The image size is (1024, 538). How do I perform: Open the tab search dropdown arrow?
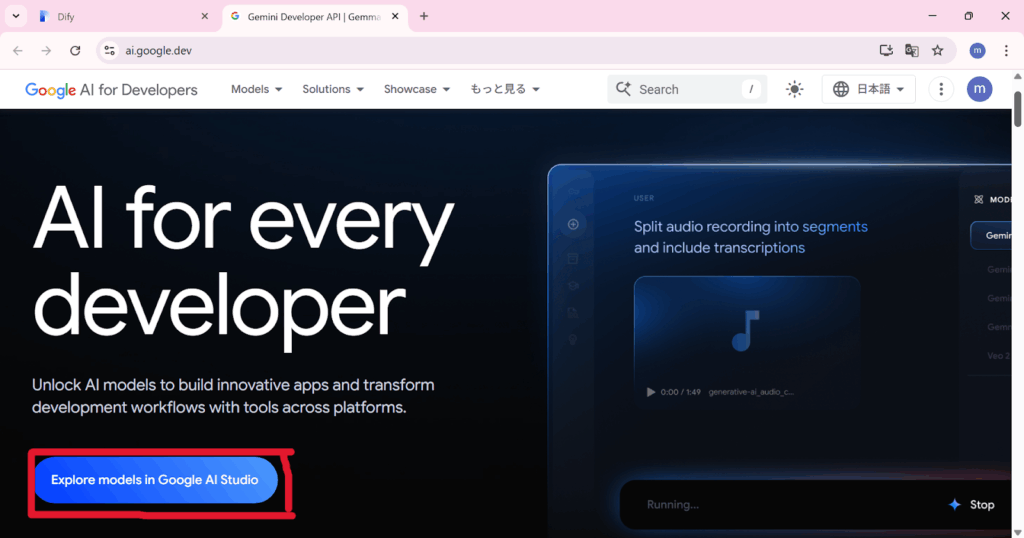point(16,16)
